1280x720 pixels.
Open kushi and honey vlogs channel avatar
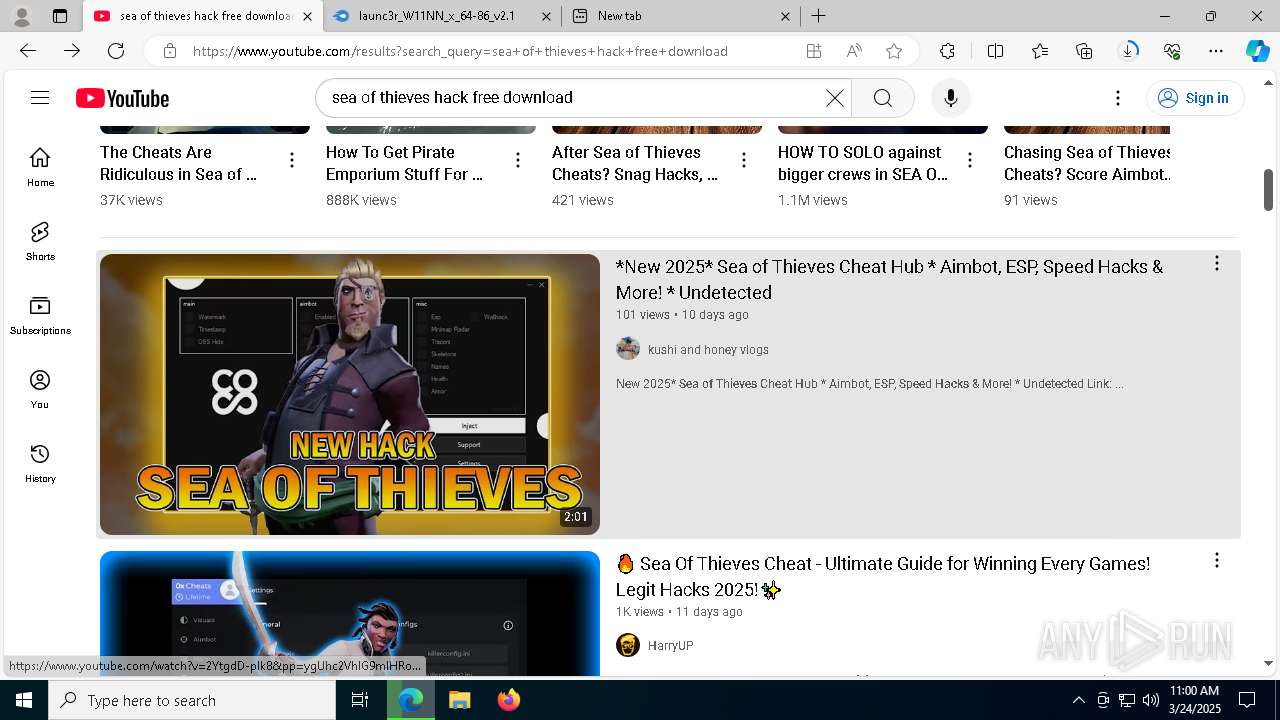[x=628, y=348]
